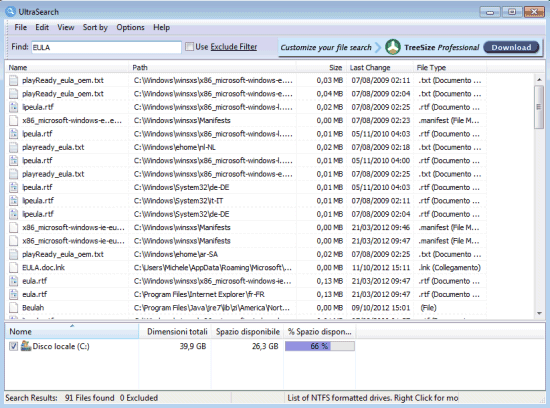Select path C:\Program Files\Internet Explorer\fr-FR
Viewport: 550px width, 408px height.
[x=199, y=295]
